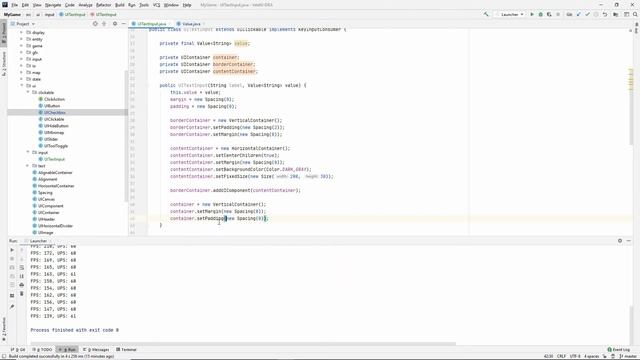Click Collapse All icon in Project panel
Image resolution: width=640 pixels, height=360 pixels.
pyautogui.click(x=104, y=24)
